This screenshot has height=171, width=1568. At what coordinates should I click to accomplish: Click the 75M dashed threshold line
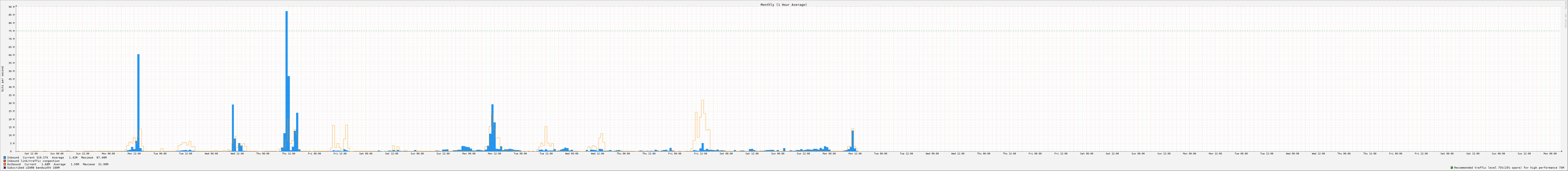coord(791,31)
